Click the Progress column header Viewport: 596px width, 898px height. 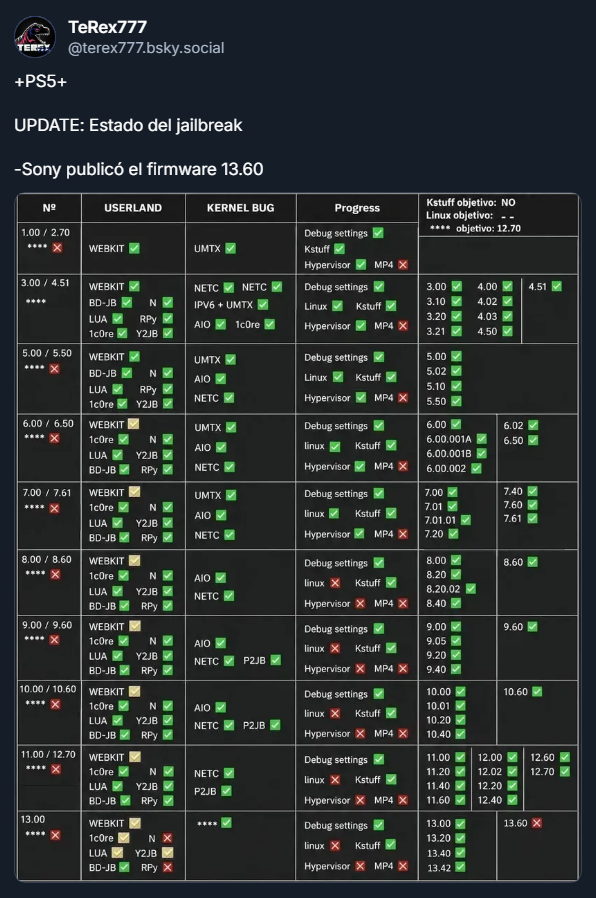357,208
